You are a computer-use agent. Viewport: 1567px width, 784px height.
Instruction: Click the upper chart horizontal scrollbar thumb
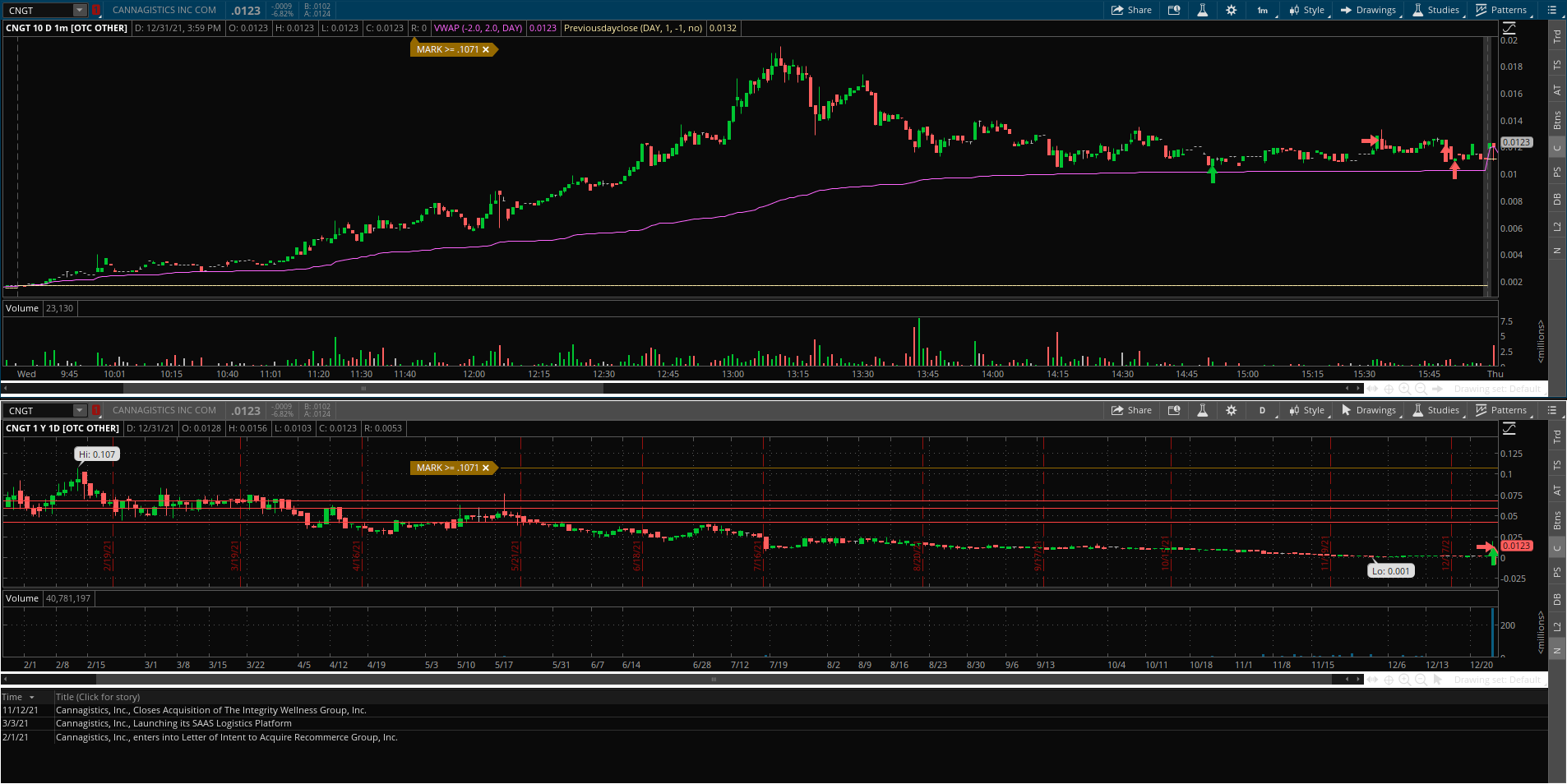tap(363, 389)
